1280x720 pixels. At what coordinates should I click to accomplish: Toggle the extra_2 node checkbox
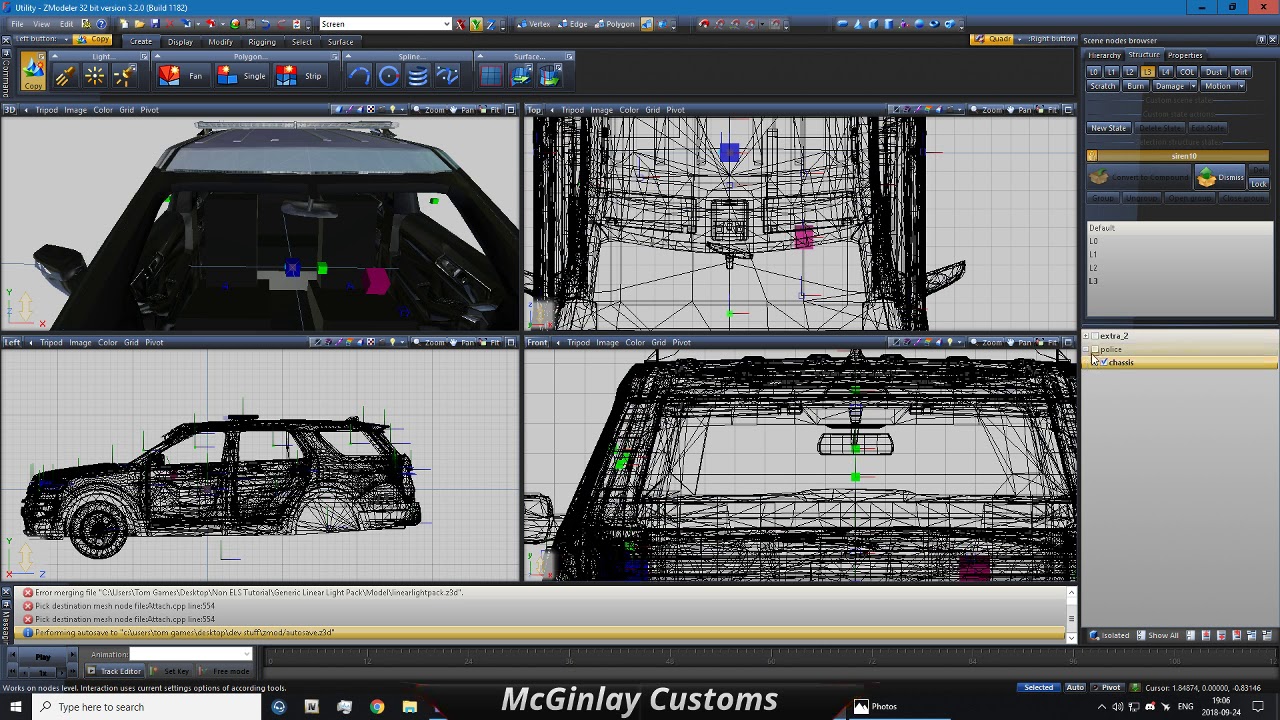(1096, 337)
